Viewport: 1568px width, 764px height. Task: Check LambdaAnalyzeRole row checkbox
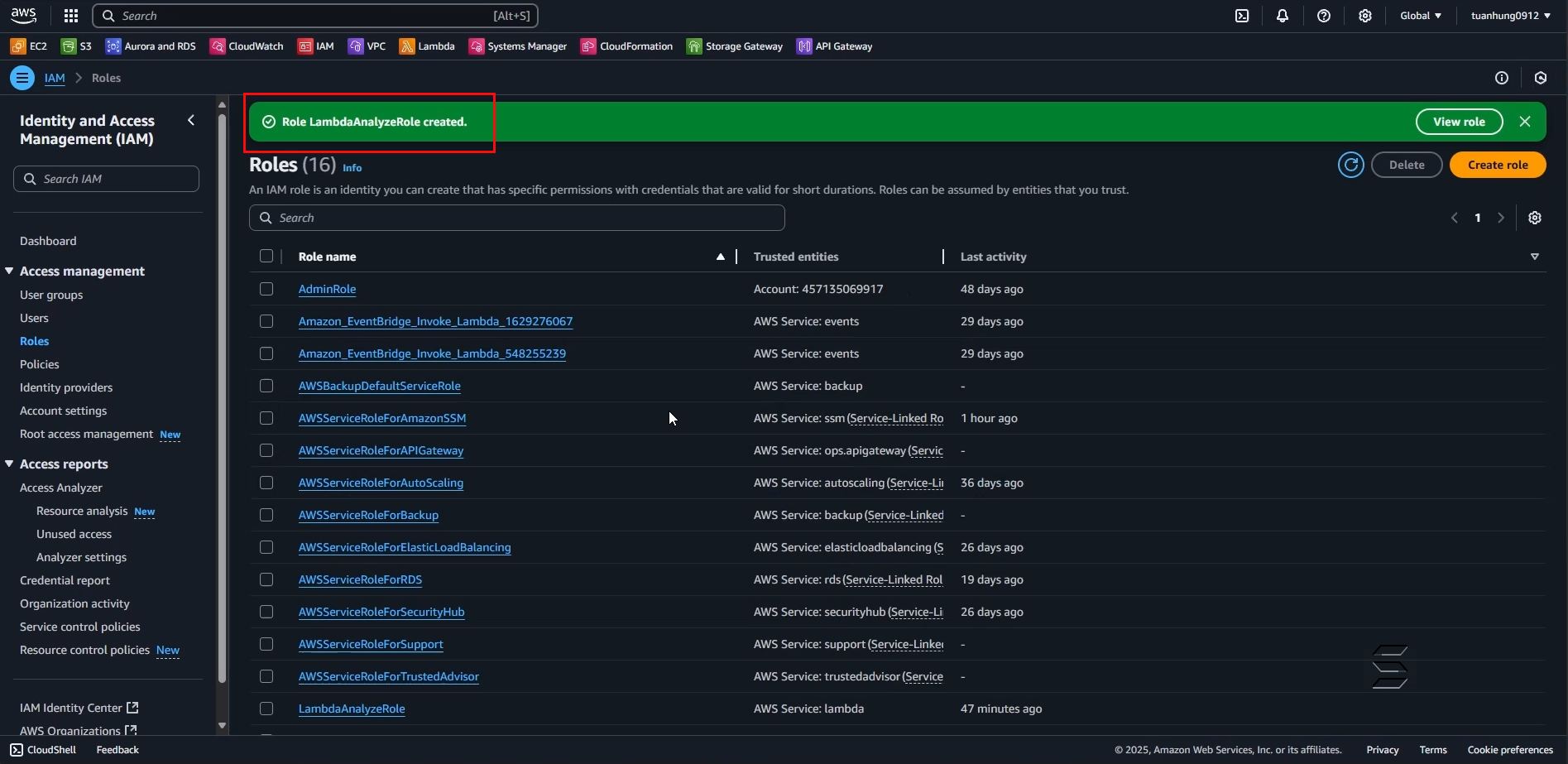tap(266, 709)
